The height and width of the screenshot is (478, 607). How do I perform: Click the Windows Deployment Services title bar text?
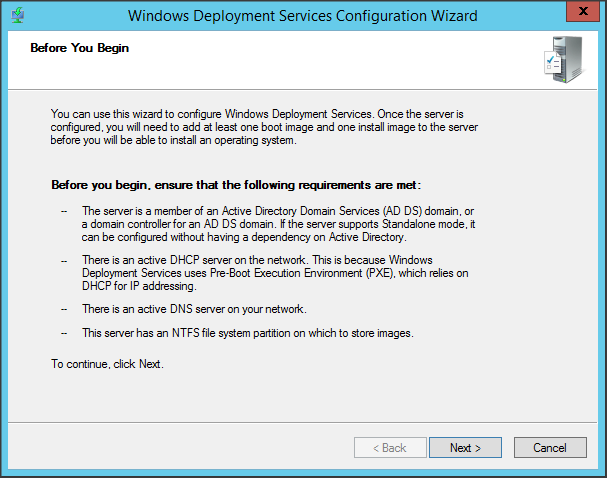pos(303,16)
